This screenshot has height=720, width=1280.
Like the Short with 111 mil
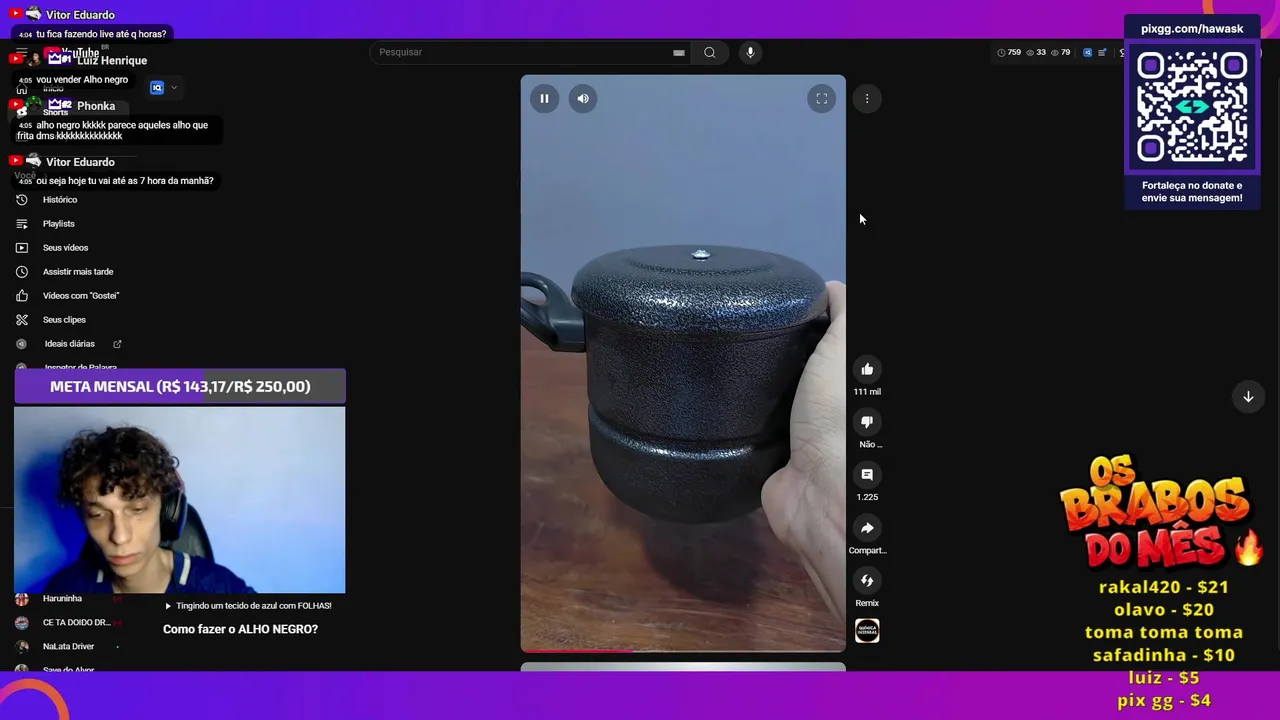click(x=867, y=369)
